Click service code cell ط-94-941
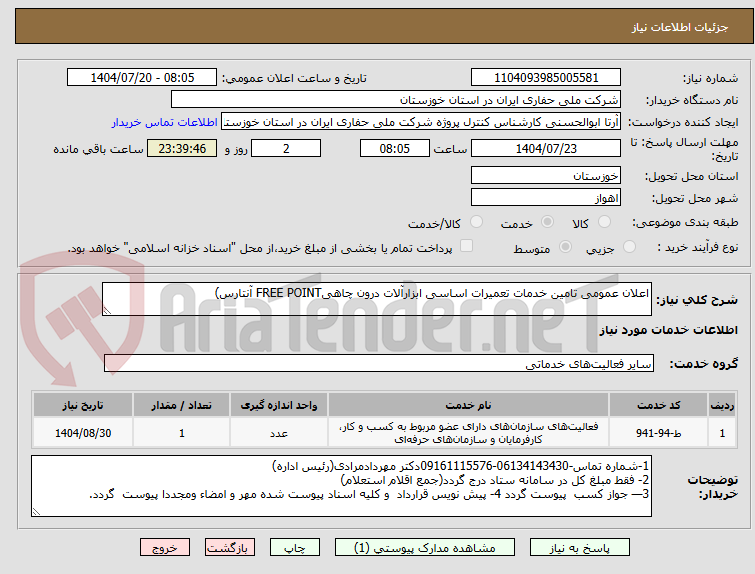This screenshot has width=755, height=574. point(658,433)
